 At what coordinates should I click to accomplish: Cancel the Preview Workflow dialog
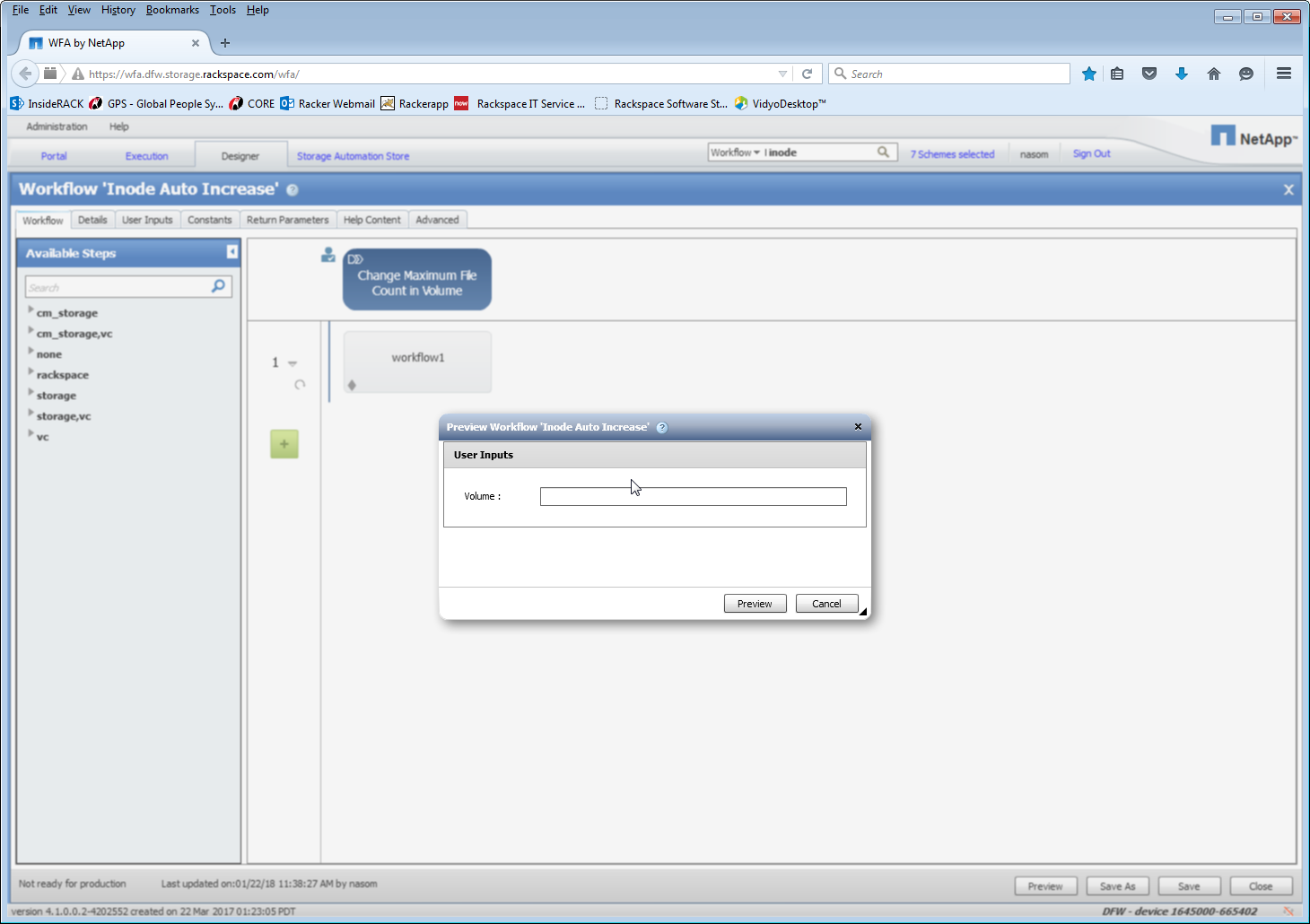click(x=826, y=604)
